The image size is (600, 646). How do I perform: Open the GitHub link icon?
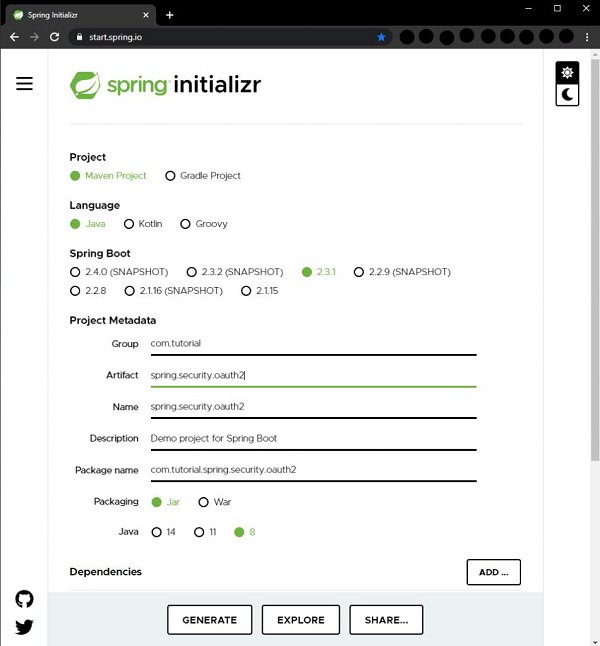coord(25,599)
